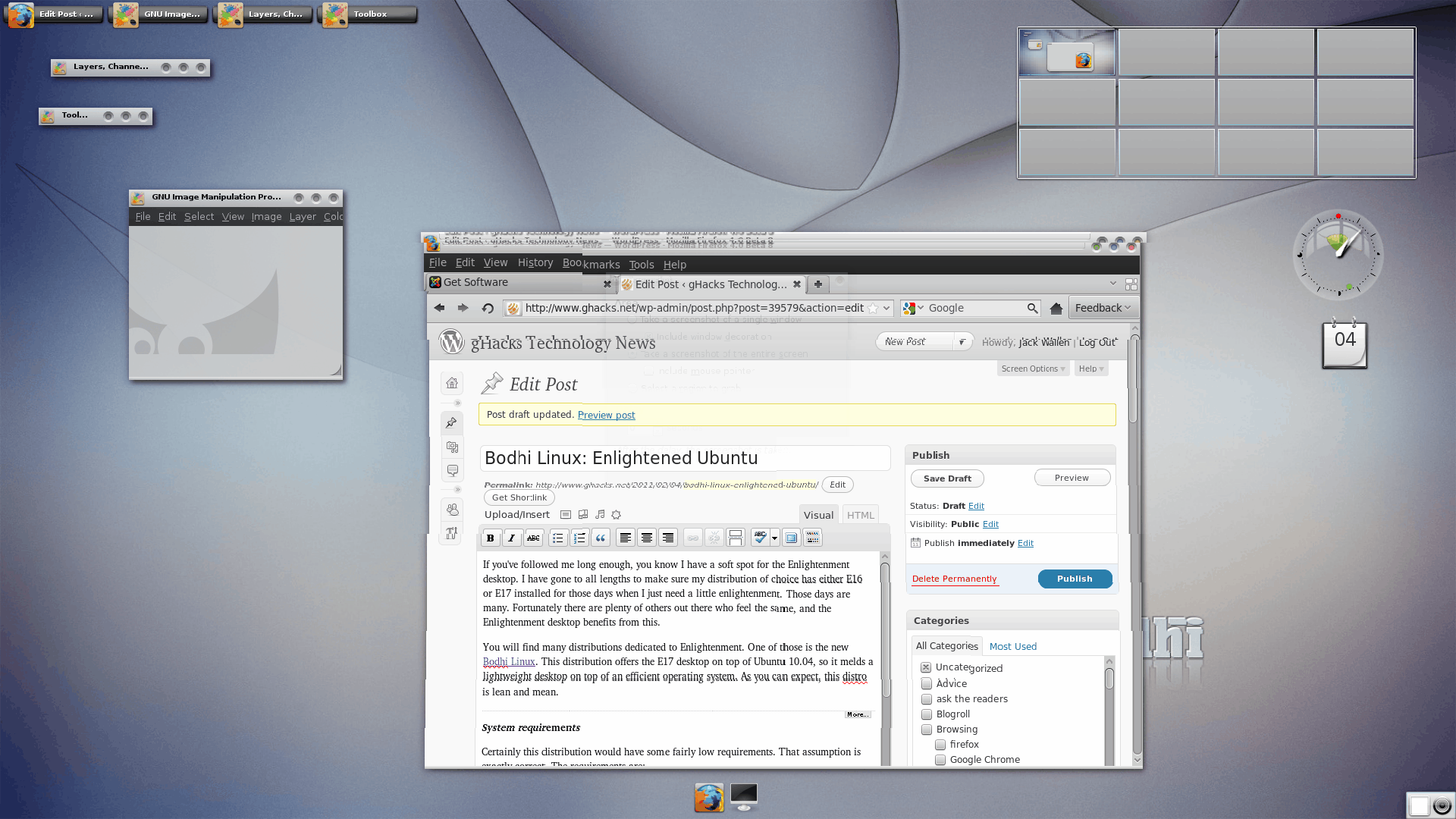Open the spellcheck language dropdown arrow
The width and height of the screenshot is (1456, 819).
tap(774, 538)
